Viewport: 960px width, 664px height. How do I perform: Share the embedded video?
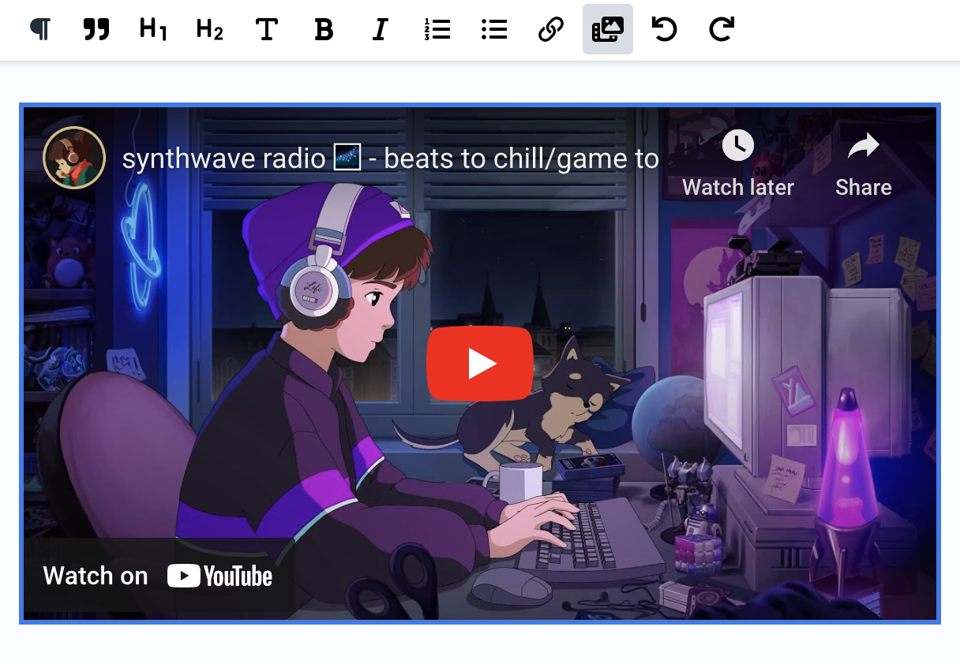pyautogui.click(x=863, y=163)
